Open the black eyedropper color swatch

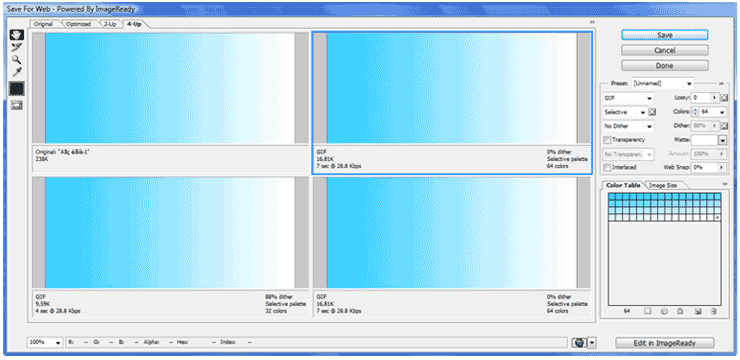click(x=17, y=89)
